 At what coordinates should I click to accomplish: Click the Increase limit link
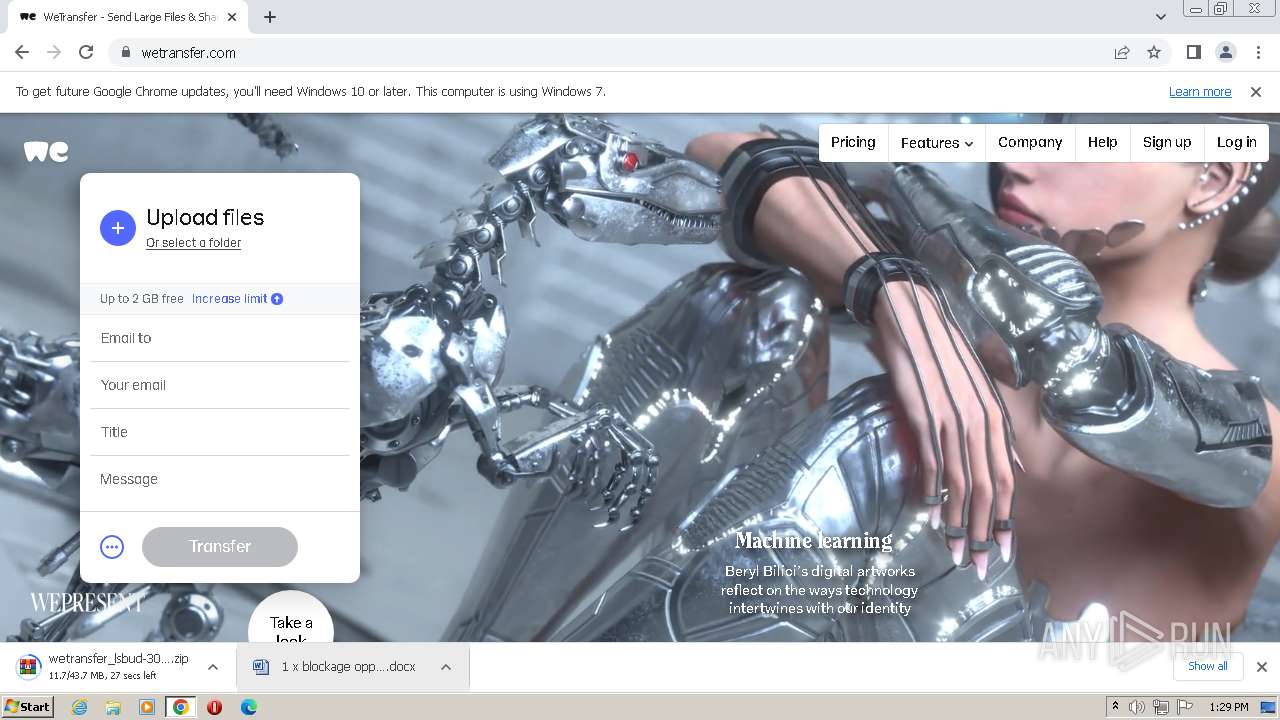point(230,299)
